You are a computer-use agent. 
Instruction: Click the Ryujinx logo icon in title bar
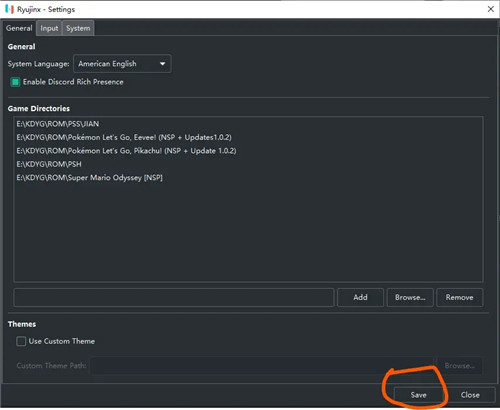[x=9, y=9]
